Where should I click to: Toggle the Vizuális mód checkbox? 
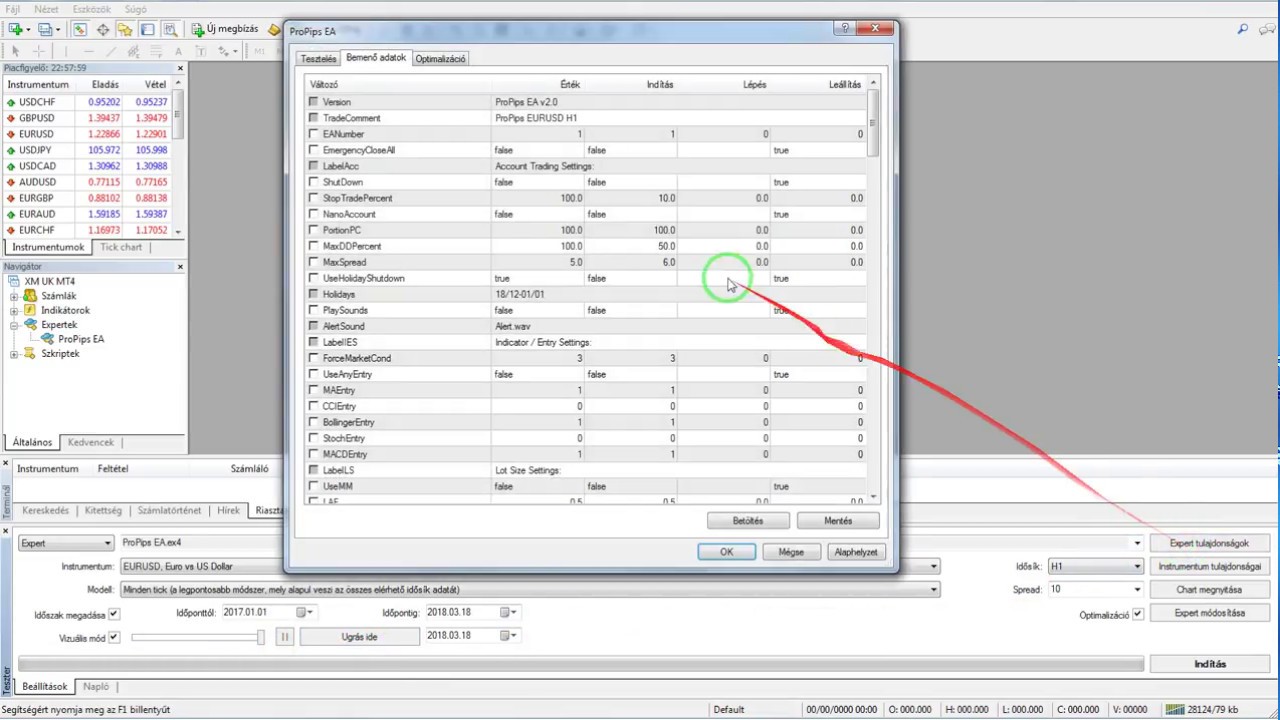coord(114,637)
